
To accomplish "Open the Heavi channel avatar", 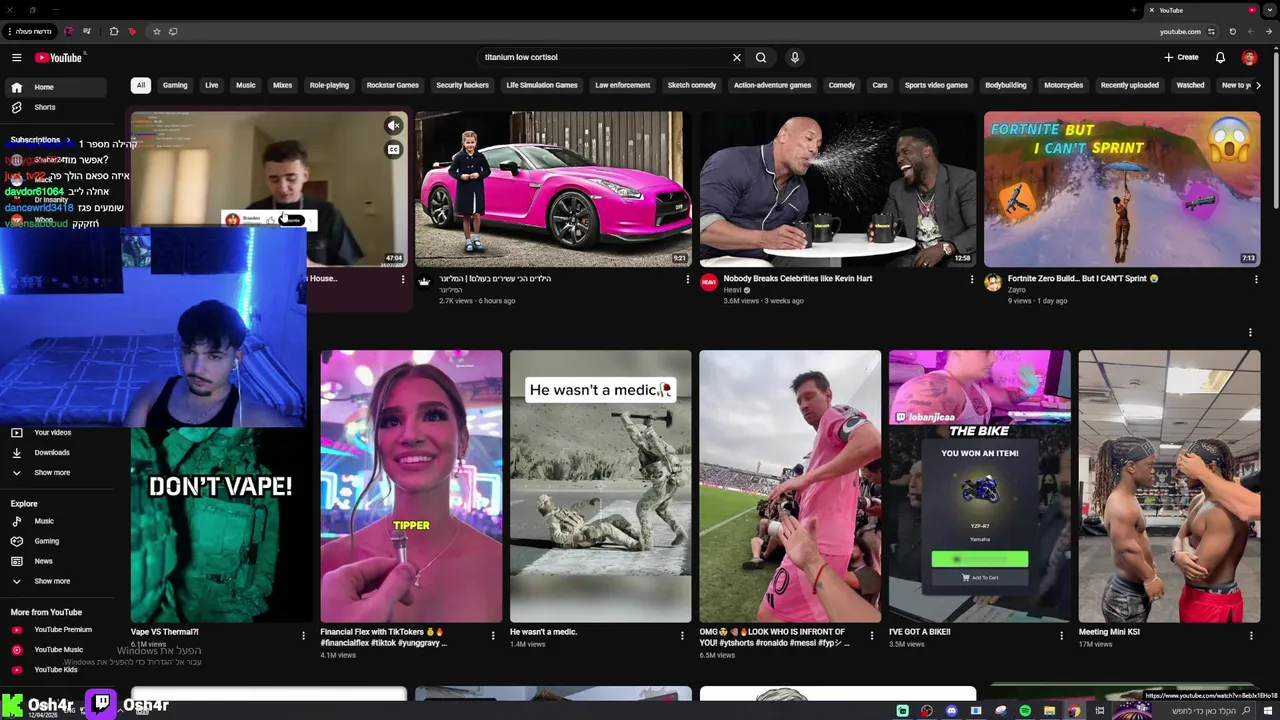I will [x=709, y=283].
